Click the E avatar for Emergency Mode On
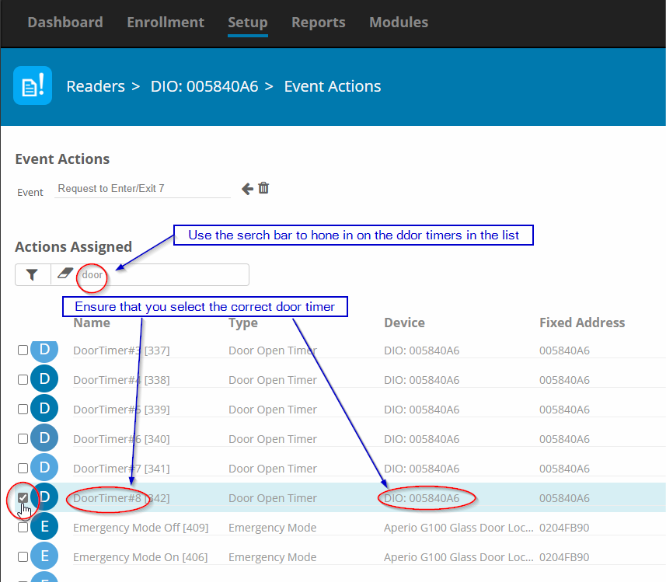The image size is (666, 582). pos(45,557)
